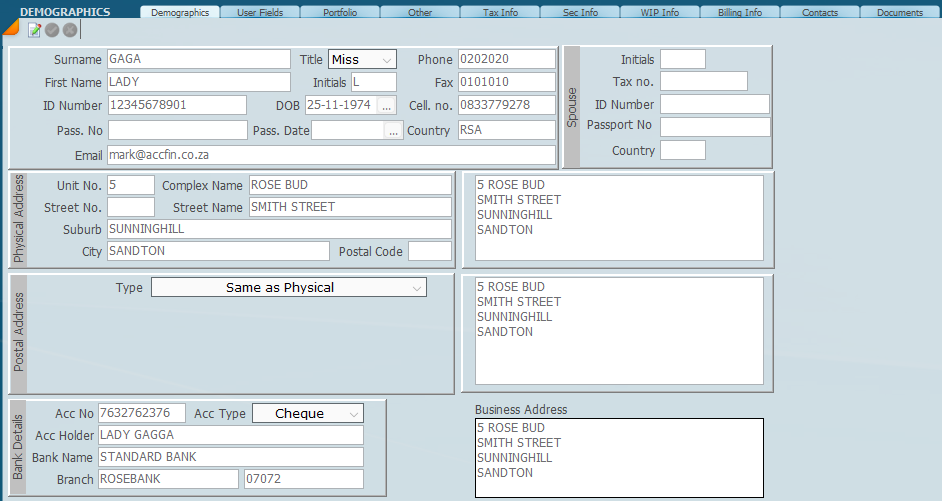Click the grey checkmark save icon
This screenshot has height=501, width=942.
tap(52, 30)
